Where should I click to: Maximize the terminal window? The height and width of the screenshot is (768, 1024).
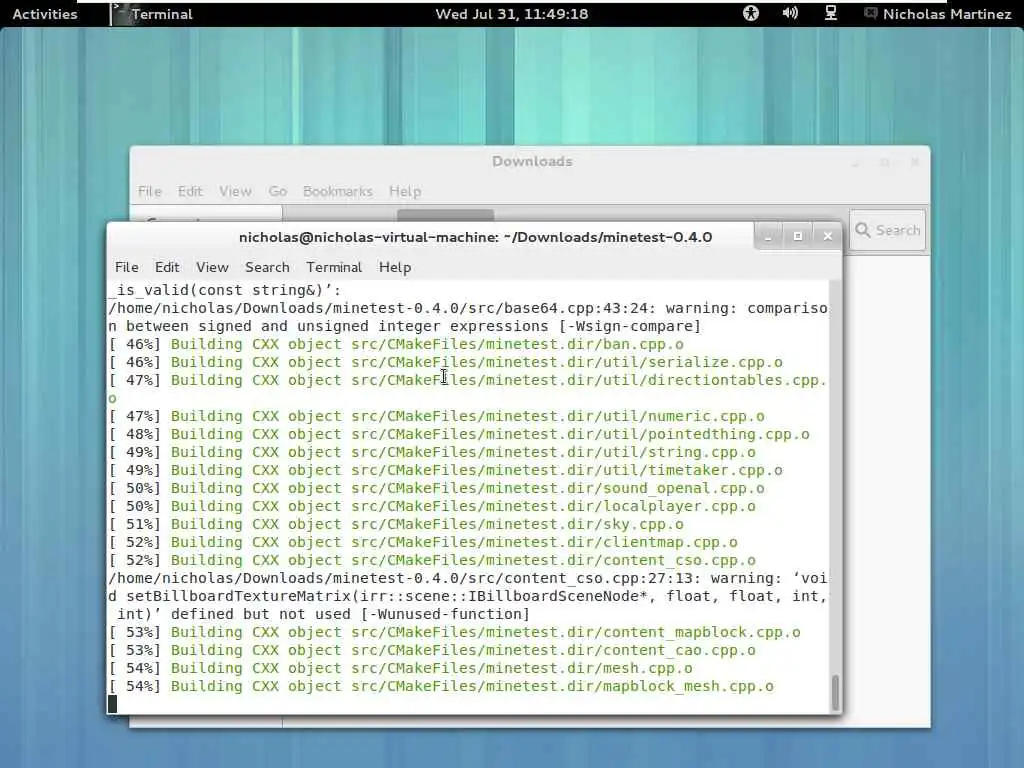point(798,236)
